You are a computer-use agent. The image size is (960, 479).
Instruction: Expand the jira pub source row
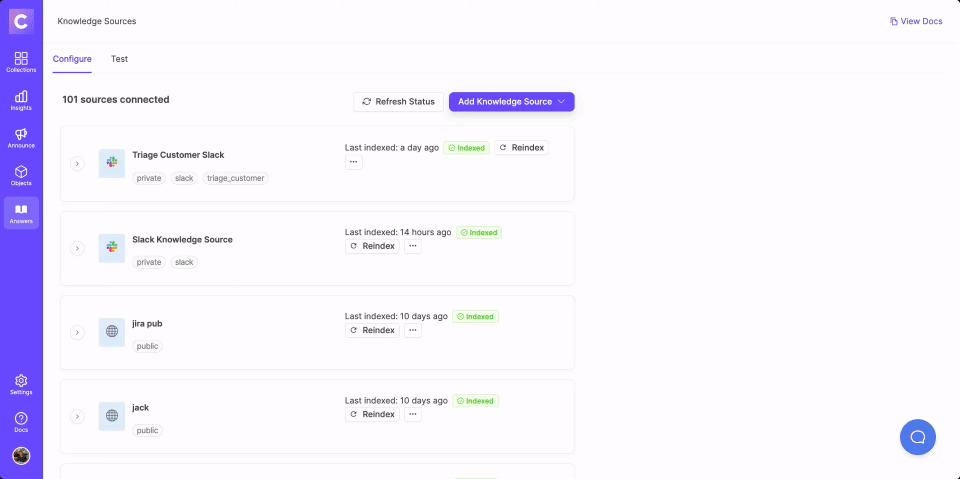(x=77, y=332)
